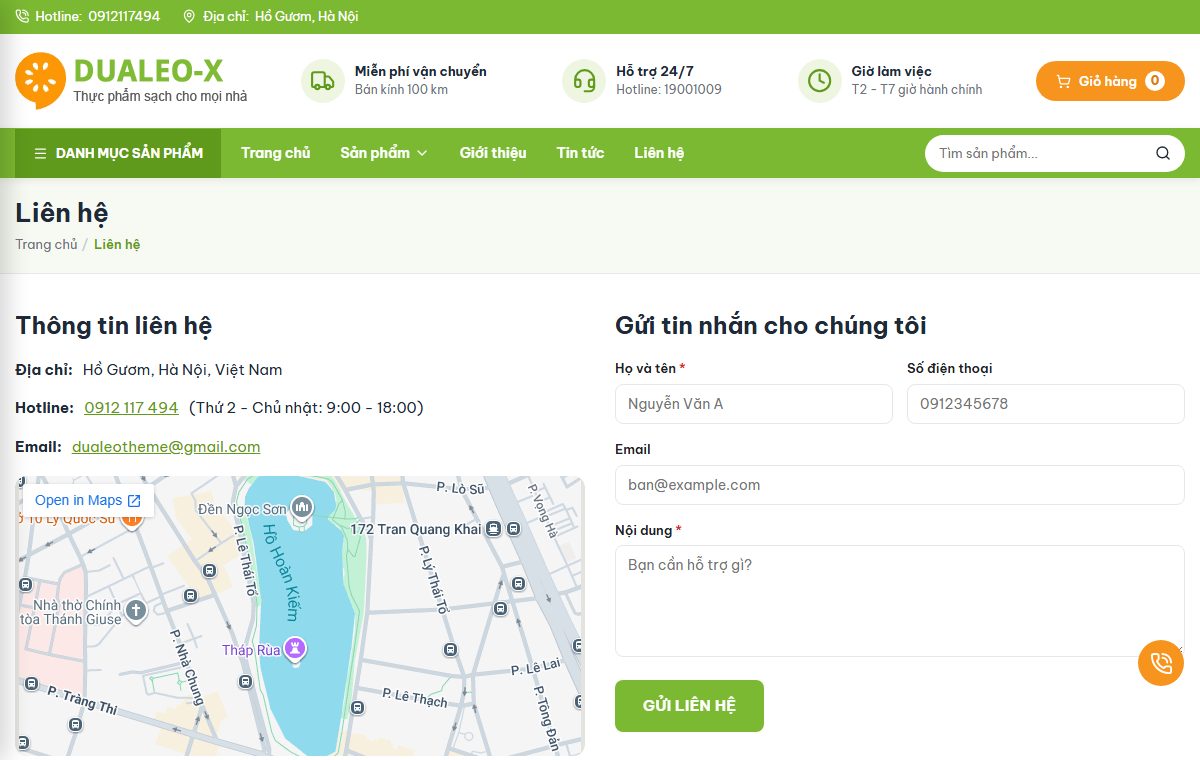Click the Miễn phí vận chuyển text
The height and width of the screenshot is (760, 1200).
421,71
